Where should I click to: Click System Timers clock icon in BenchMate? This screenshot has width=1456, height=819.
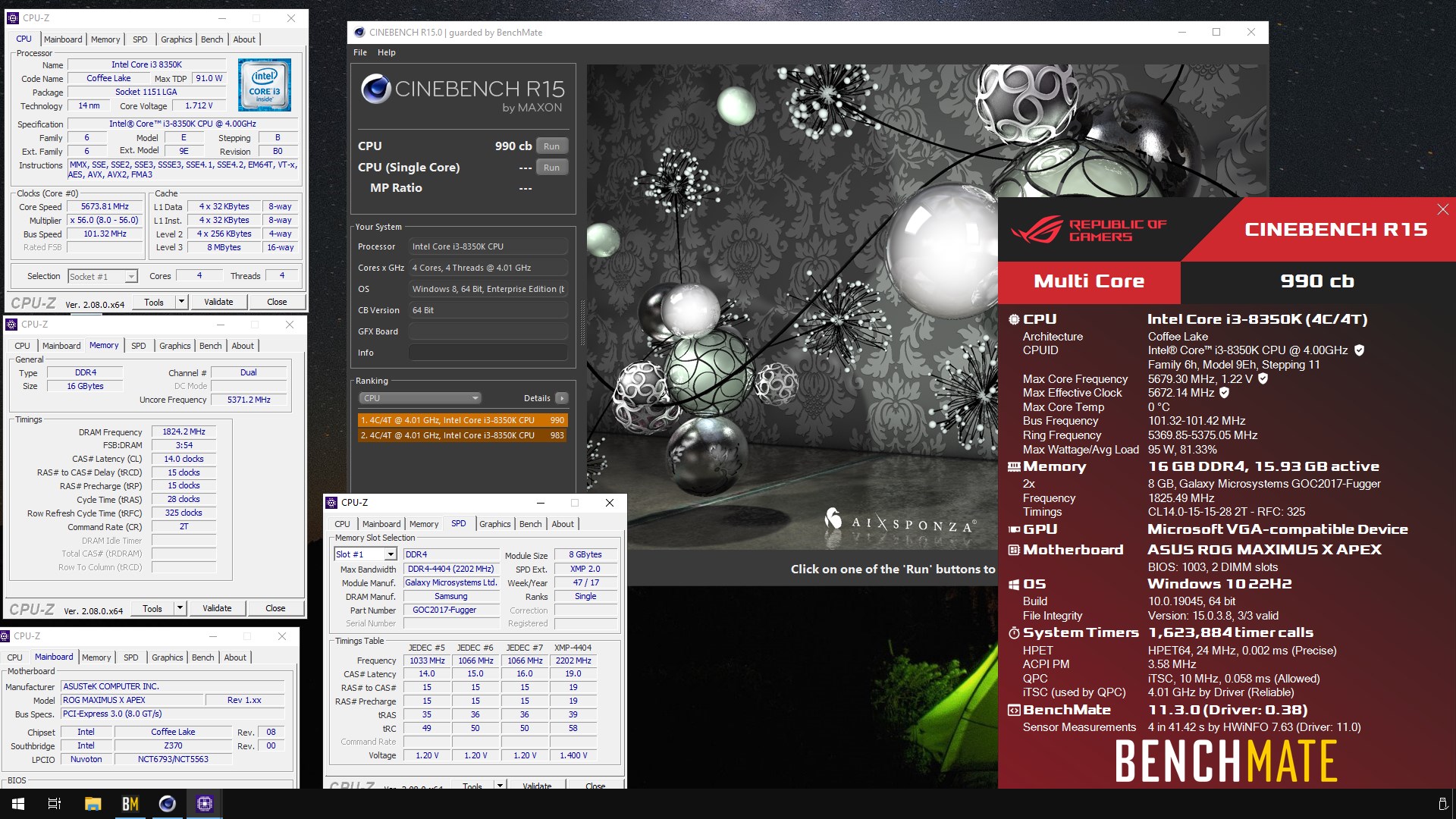pos(1014,633)
